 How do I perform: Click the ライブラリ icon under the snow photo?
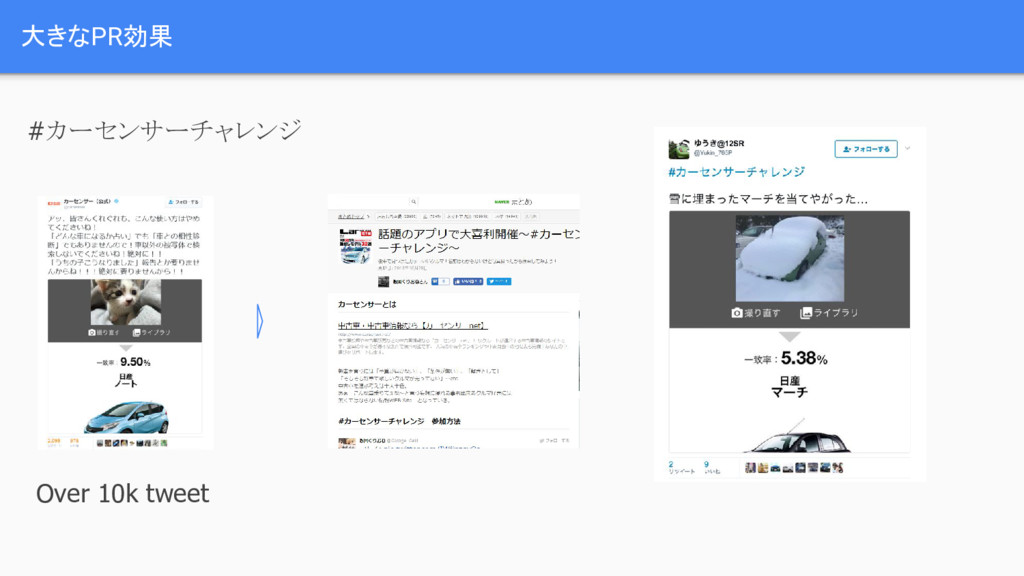(x=806, y=313)
